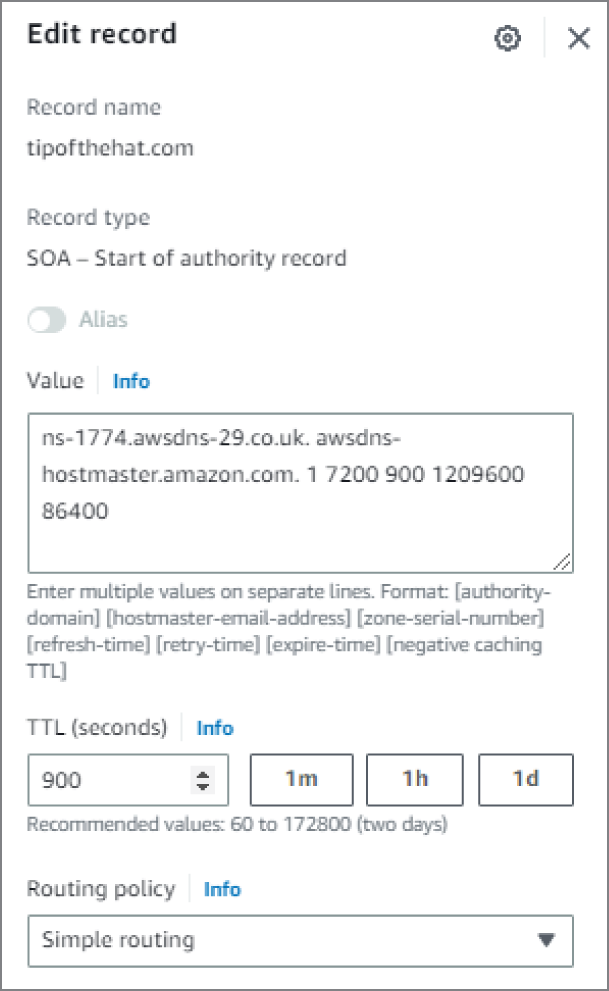Set the TTL to 1m

[x=301, y=779]
